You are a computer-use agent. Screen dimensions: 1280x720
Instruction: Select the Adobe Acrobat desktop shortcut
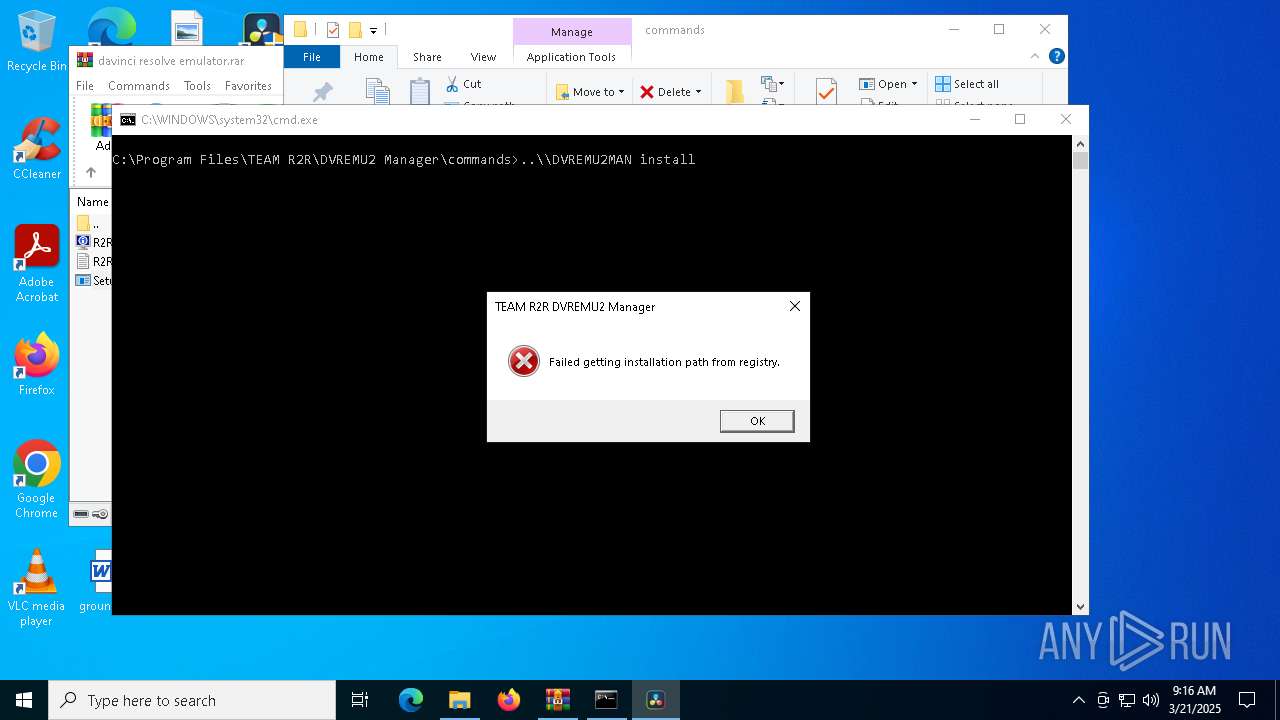[37, 263]
